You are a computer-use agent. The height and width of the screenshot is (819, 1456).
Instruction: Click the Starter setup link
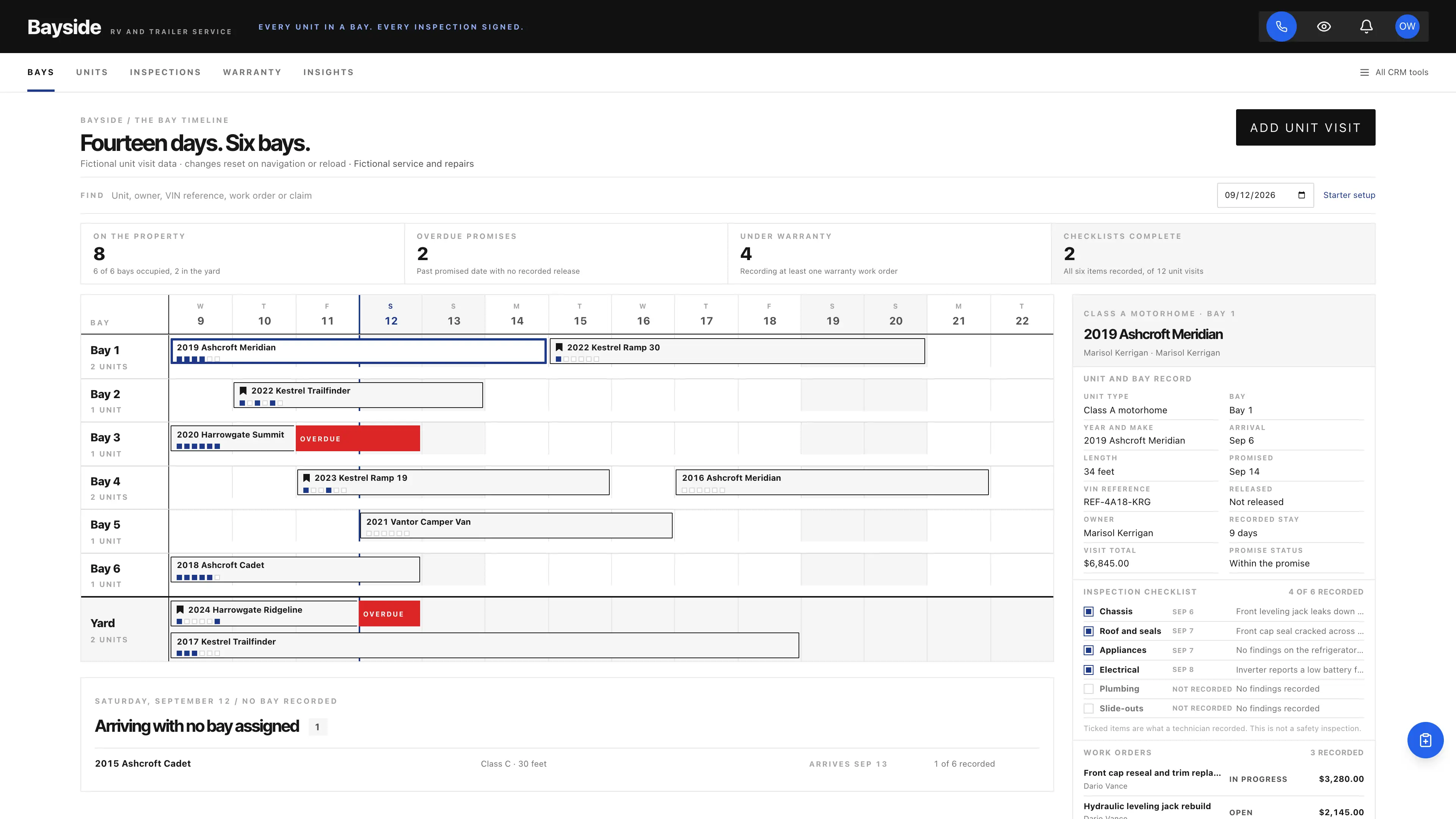[1349, 195]
